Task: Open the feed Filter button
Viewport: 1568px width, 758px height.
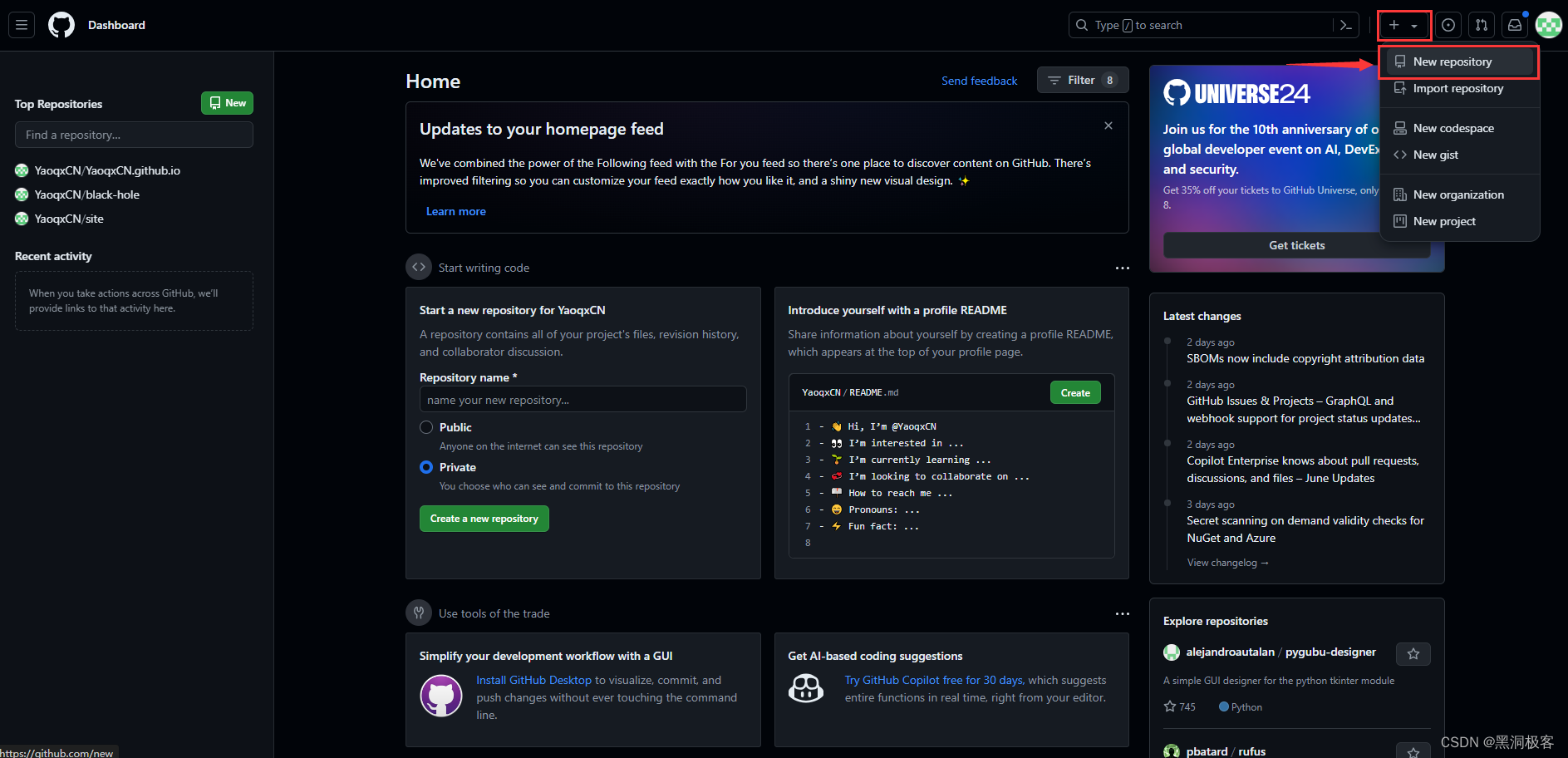Action: coord(1083,80)
